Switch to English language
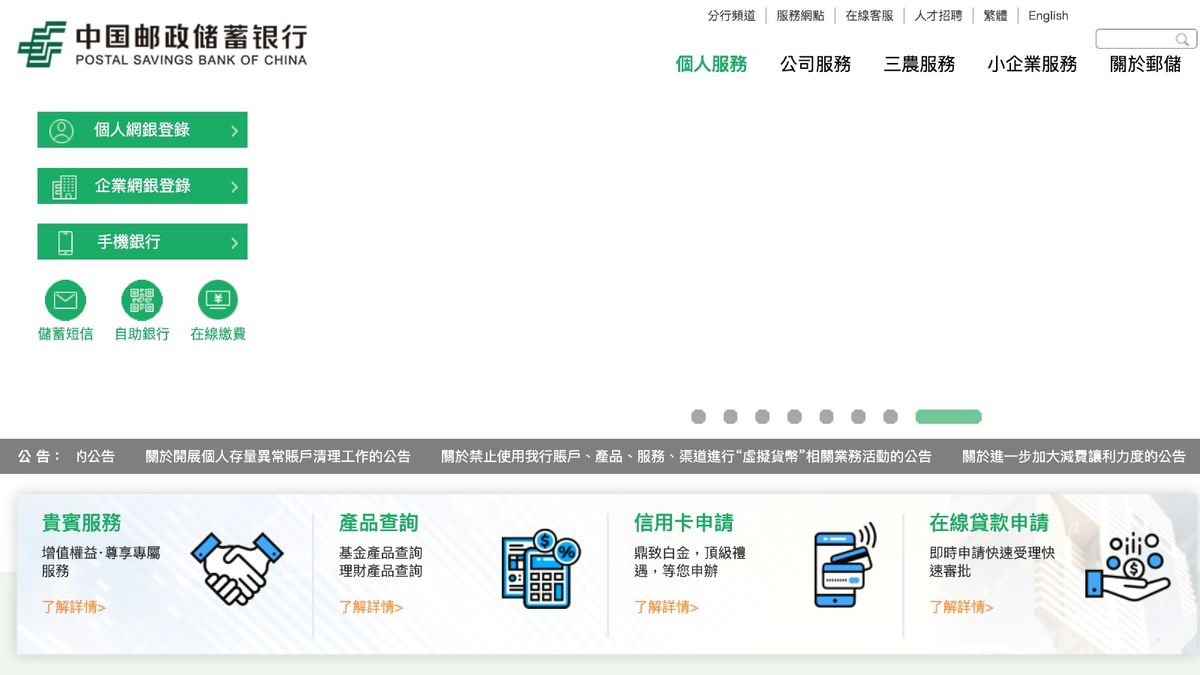The width and height of the screenshot is (1200, 675). tap(1048, 16)
